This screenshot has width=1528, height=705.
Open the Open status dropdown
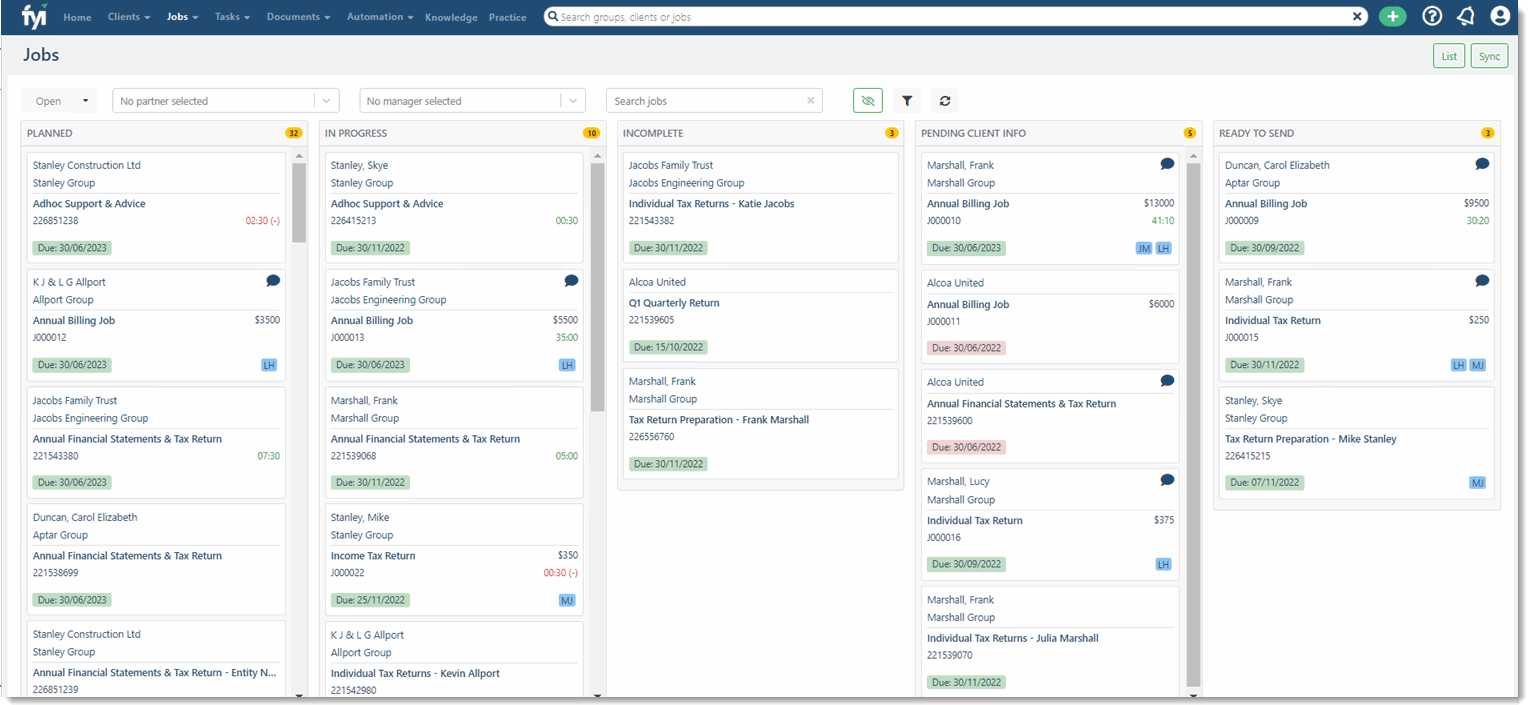pos(60,101)
